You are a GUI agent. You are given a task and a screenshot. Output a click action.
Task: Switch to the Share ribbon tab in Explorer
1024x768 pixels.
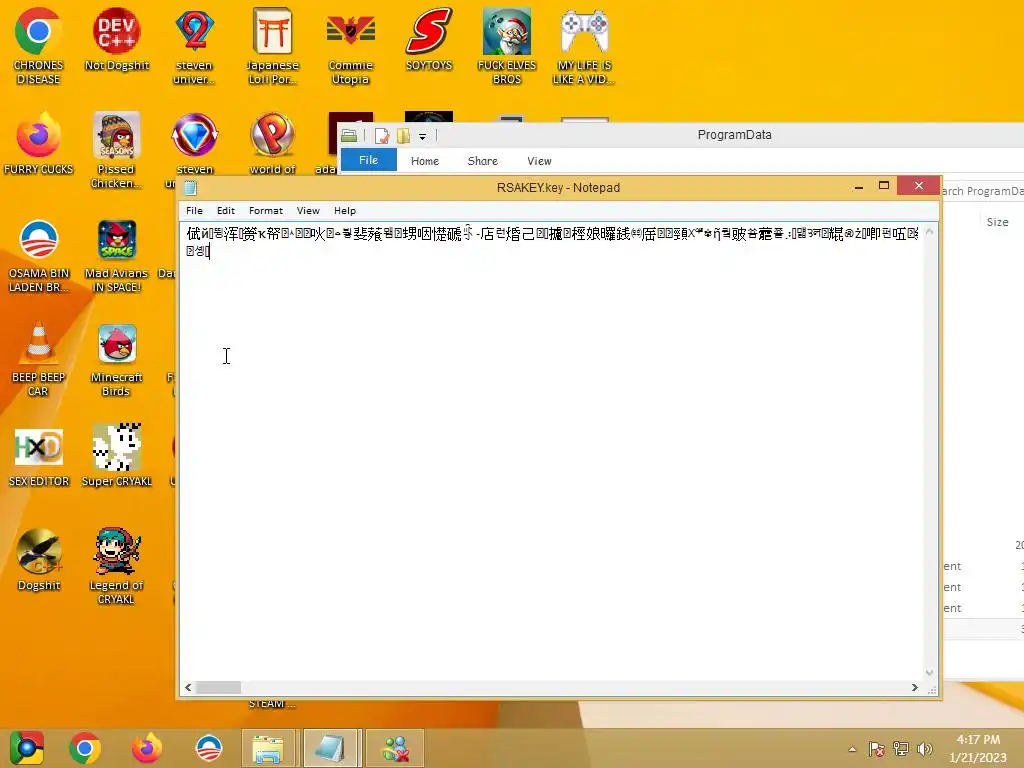pyautogui.click(x=483, y=161)
